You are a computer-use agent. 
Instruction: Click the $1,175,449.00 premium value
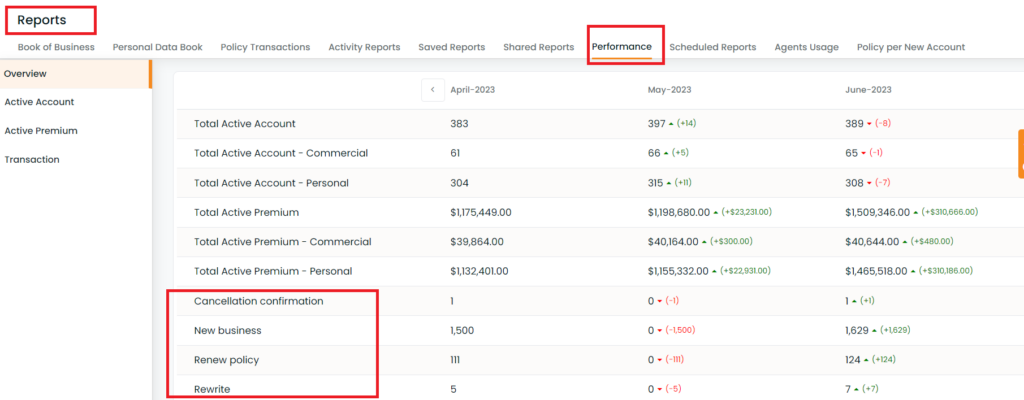pos(481,212)
